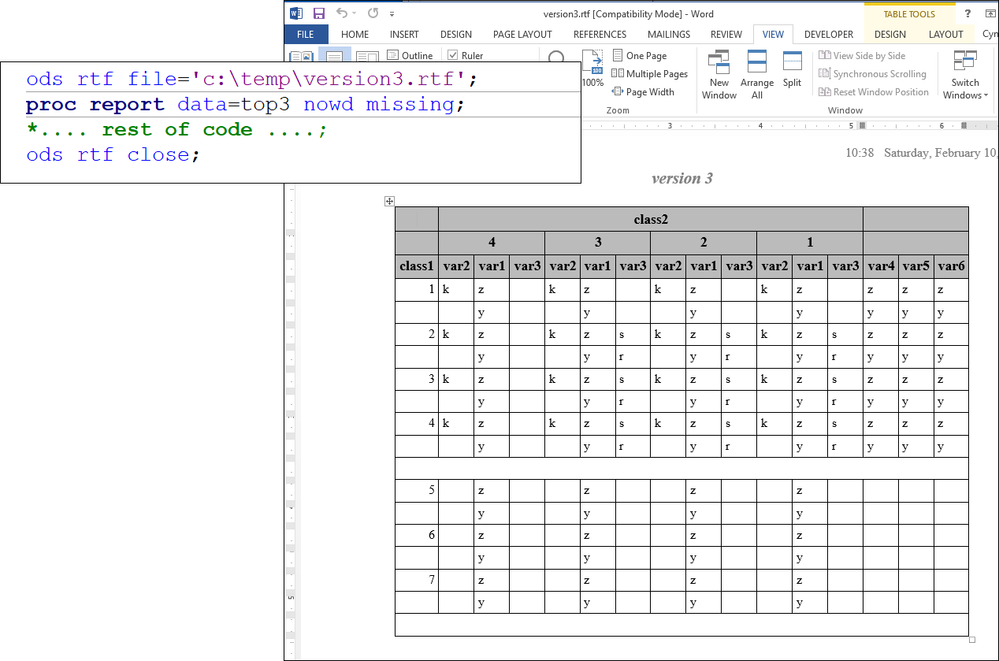Click the Arrange All icon

[x=757, y=75]
